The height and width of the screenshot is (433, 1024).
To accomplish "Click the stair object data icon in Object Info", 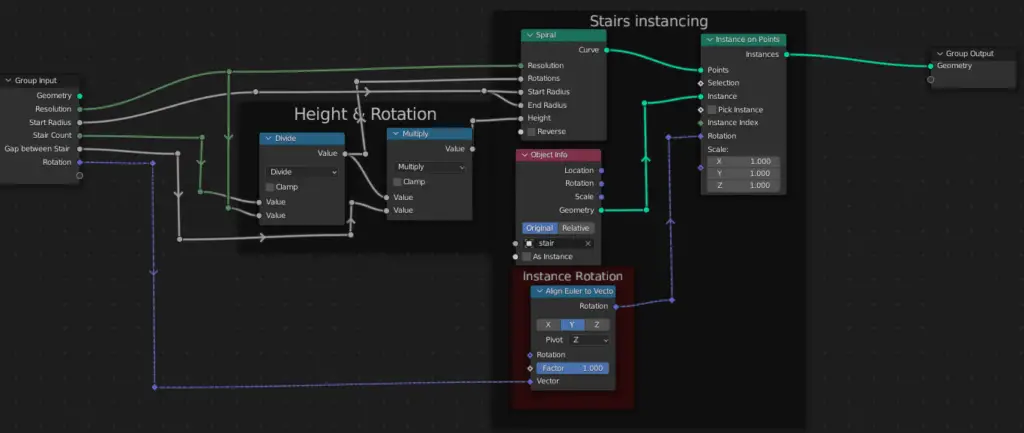I will [530, 244].
